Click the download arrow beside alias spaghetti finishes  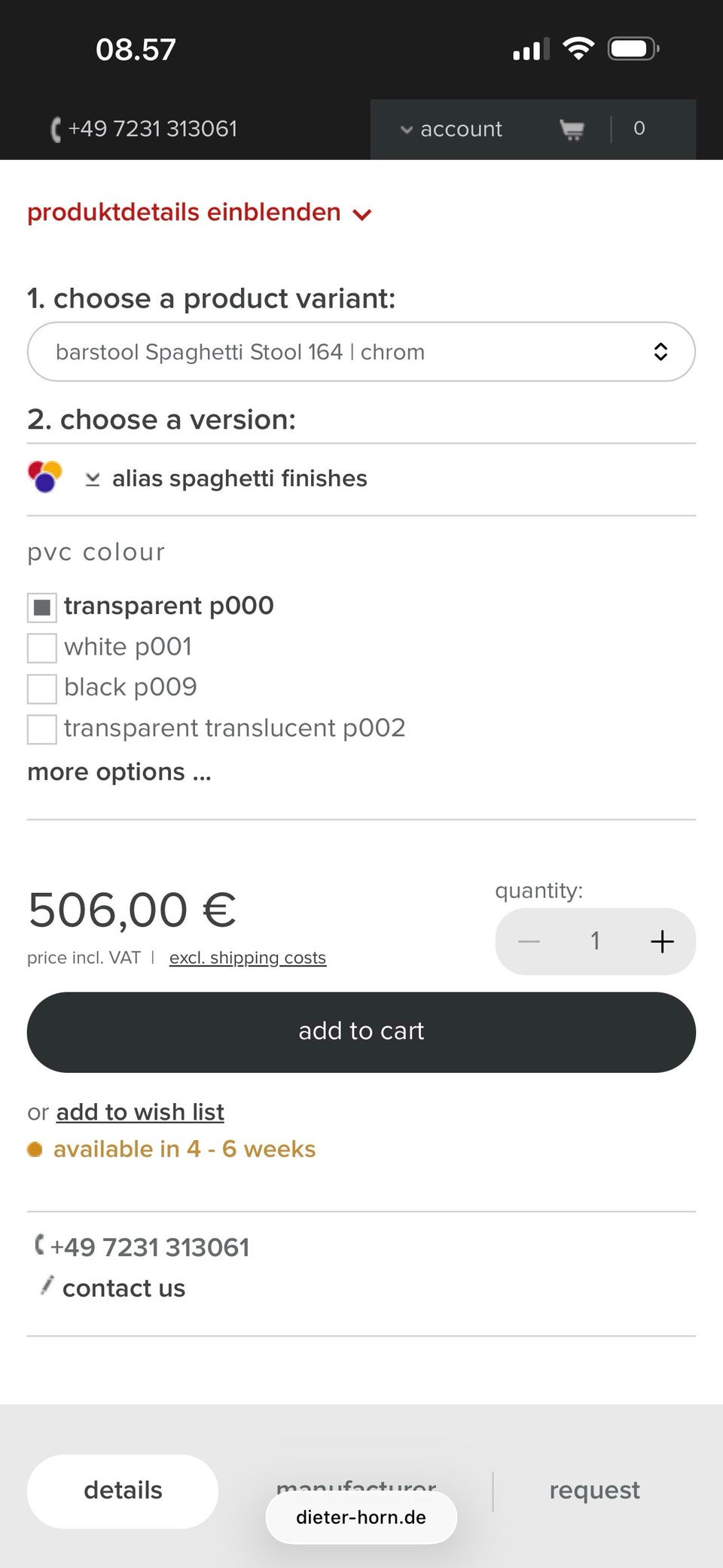(x=93, y=479)
